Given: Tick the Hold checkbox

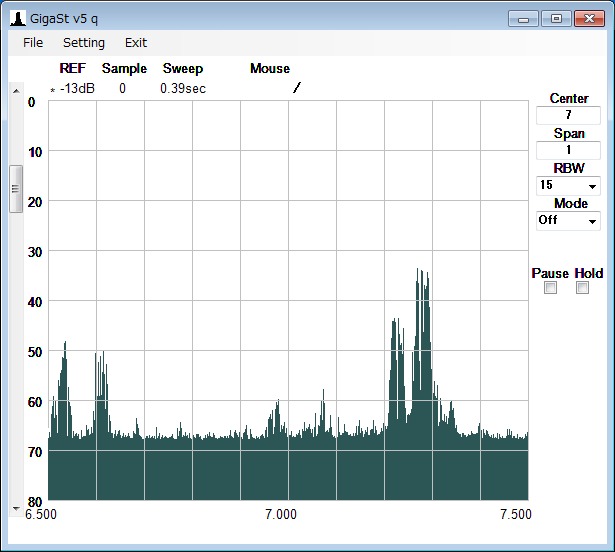Looking at the screenshot, I should coord(583,288).
